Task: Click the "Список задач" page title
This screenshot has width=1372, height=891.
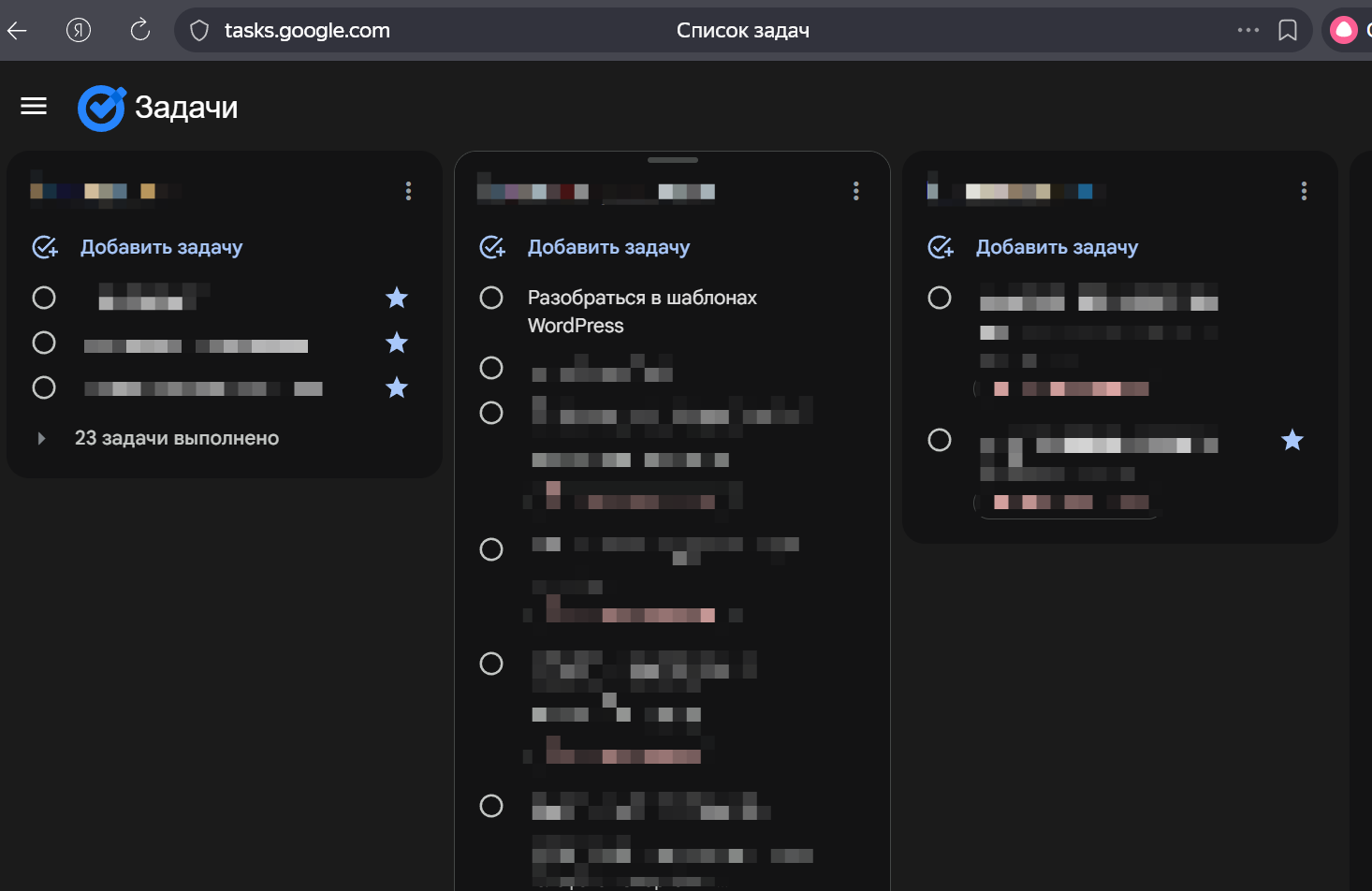Action: tap(743, 31)
